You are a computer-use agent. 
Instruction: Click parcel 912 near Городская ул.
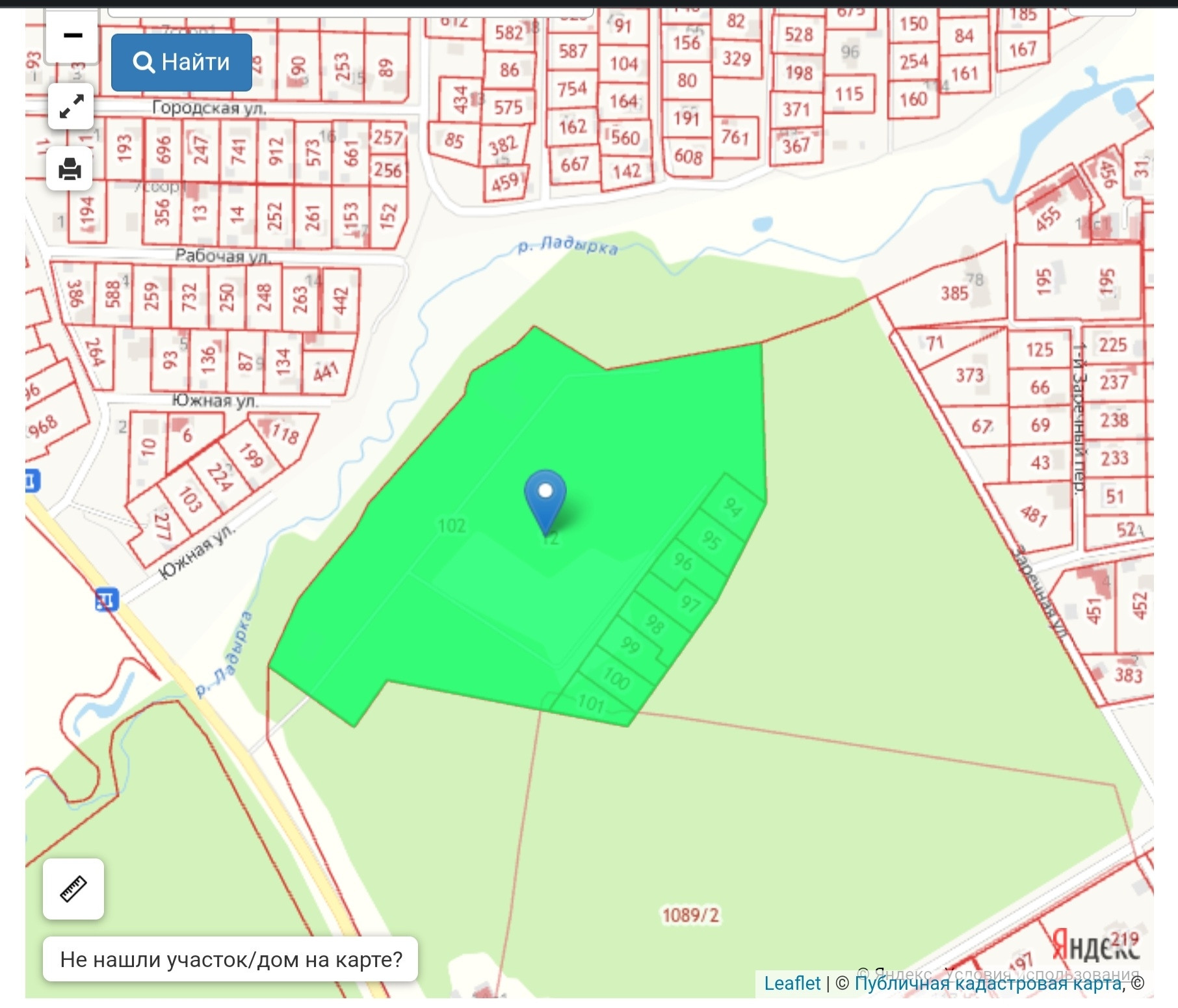pyautogui.click(x=276, y=151)
